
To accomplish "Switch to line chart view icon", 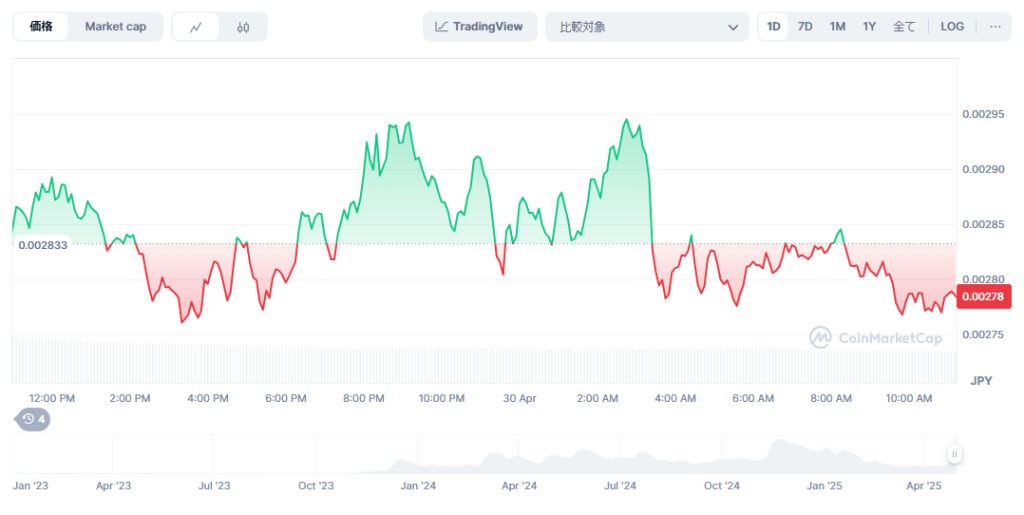I will 196,27.
